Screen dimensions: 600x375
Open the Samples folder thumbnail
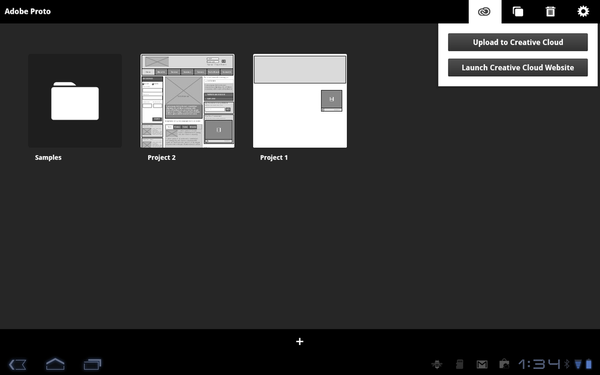click(x=75, y=101)
